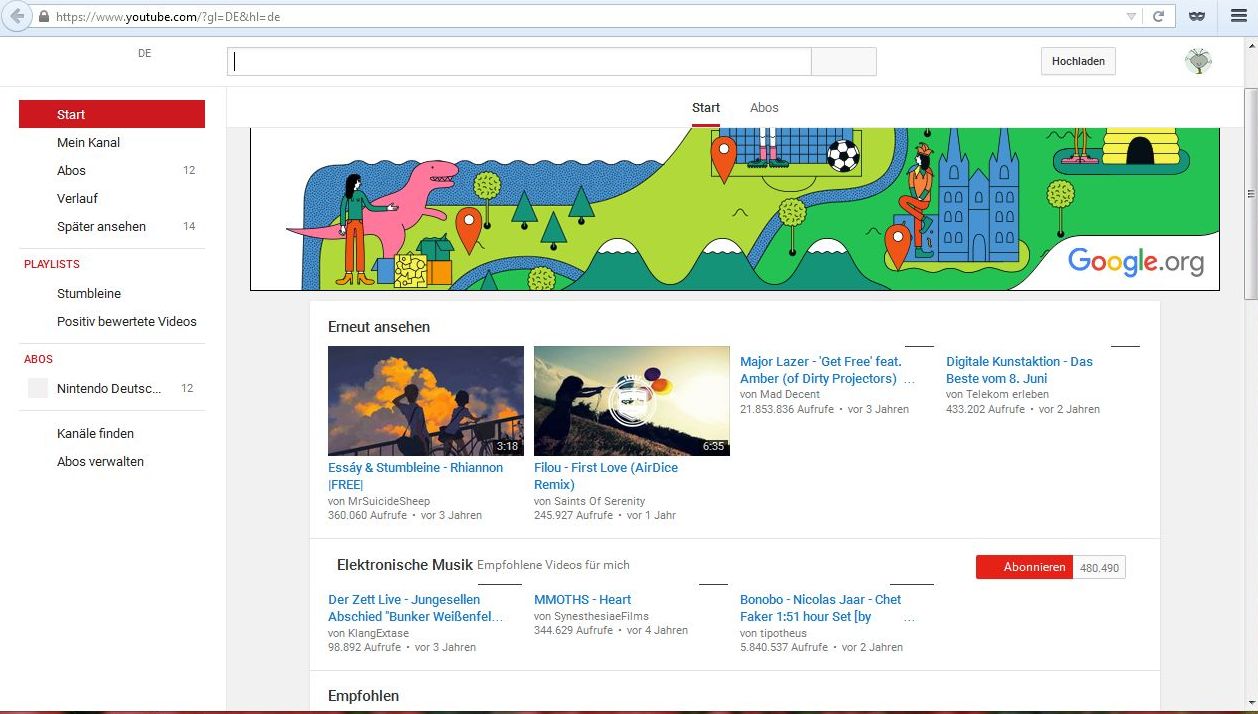Open the Saints Of Serenity channel link
The width and height of the screenshot is (1258, 714).
point(597,501)
